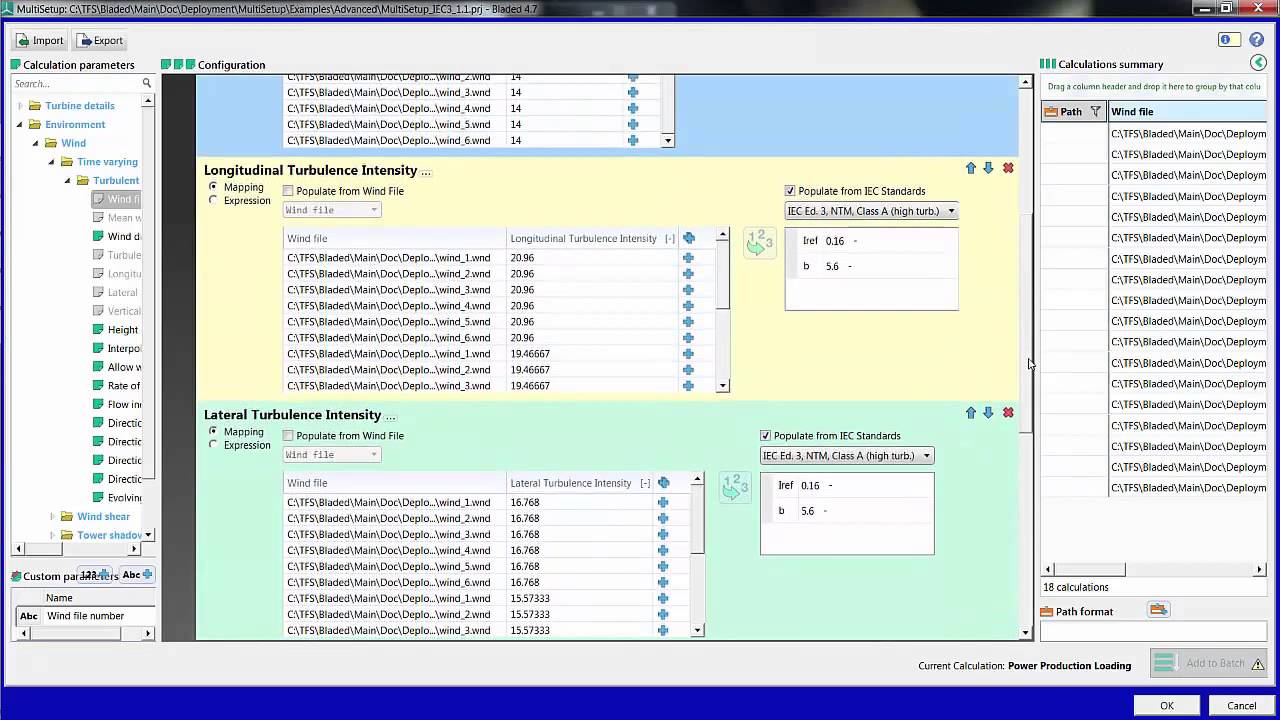Open Lateral IEC Ed. 3 NTM class dropdown
This screenshot has width=1280, height=720.
[x=847, y=456]
